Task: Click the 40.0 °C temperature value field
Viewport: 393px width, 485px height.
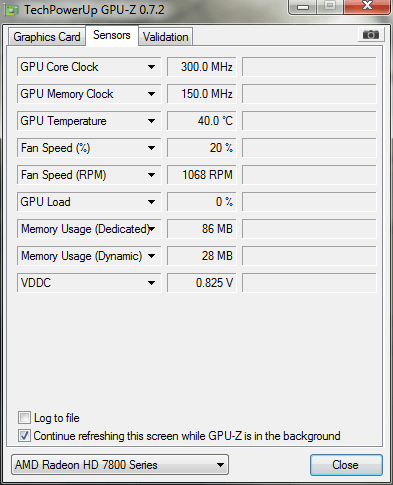Action: (201, 121)
